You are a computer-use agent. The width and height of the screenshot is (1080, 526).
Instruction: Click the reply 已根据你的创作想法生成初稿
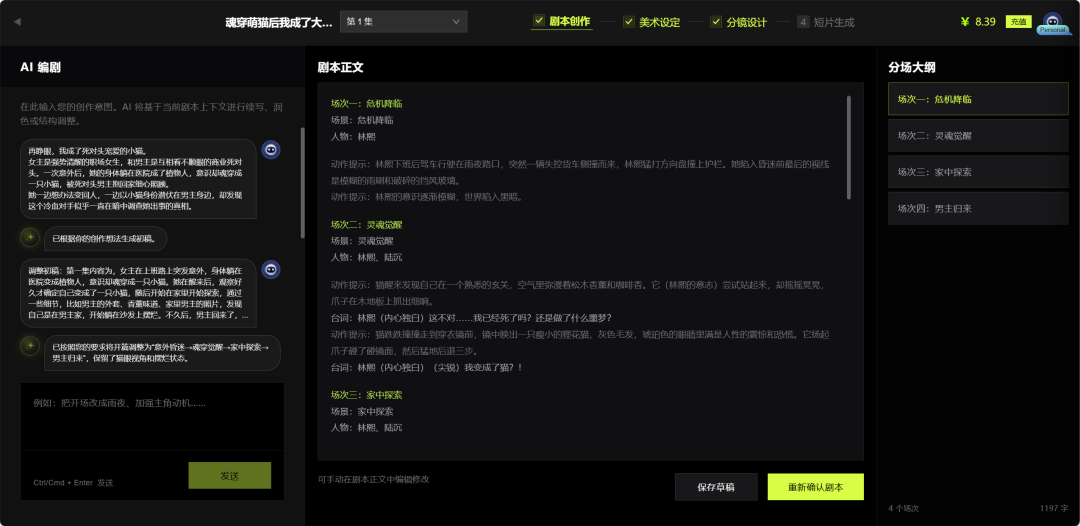105,239
